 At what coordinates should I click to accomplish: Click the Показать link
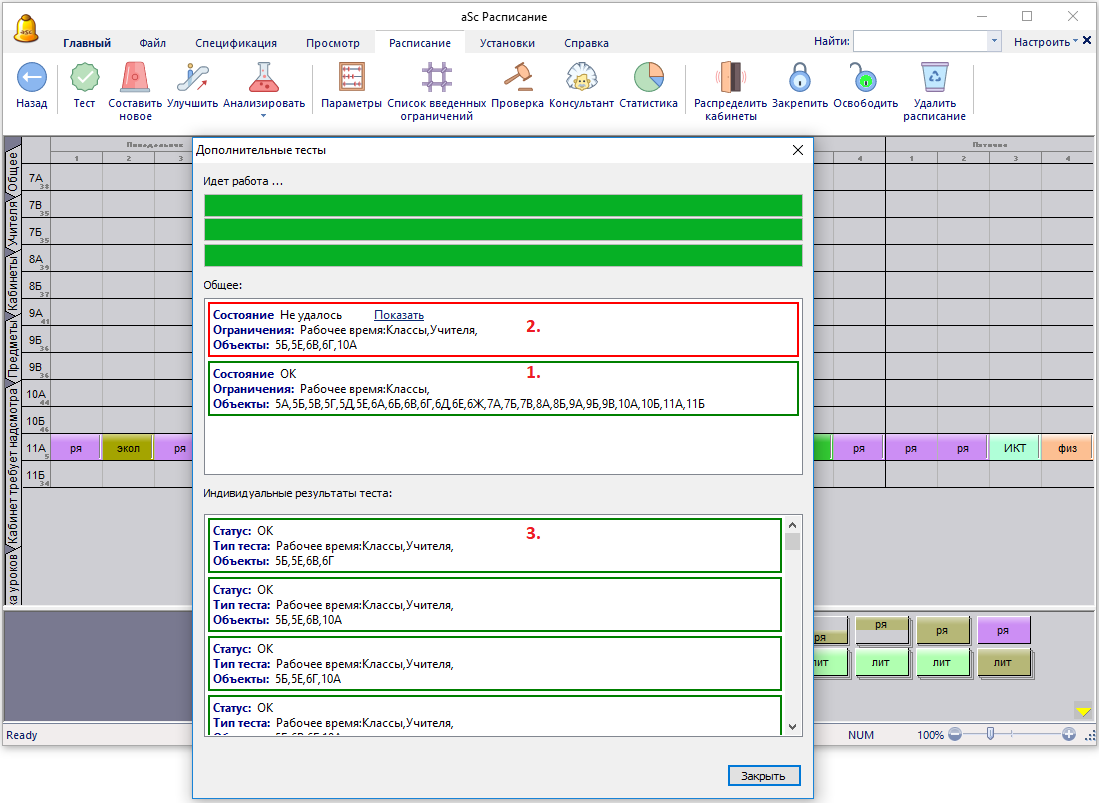(x=399, y=315)
